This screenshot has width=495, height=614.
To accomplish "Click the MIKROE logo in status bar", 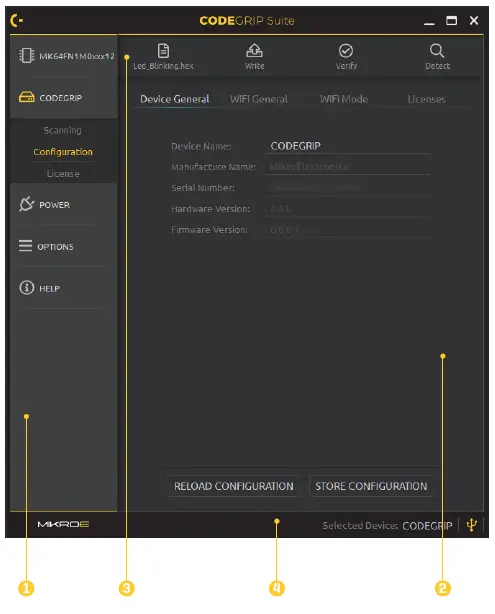I will coord(63,524).
